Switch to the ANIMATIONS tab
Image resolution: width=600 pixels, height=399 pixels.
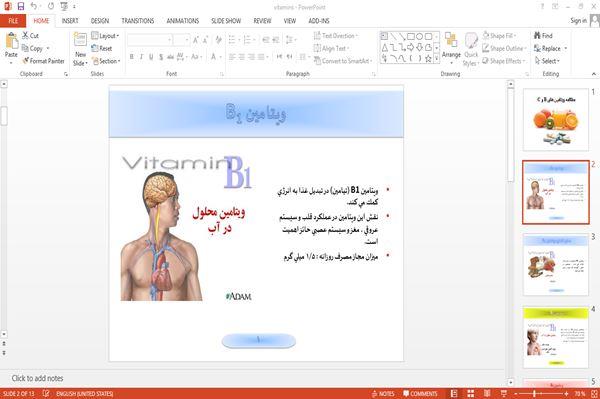183,21
